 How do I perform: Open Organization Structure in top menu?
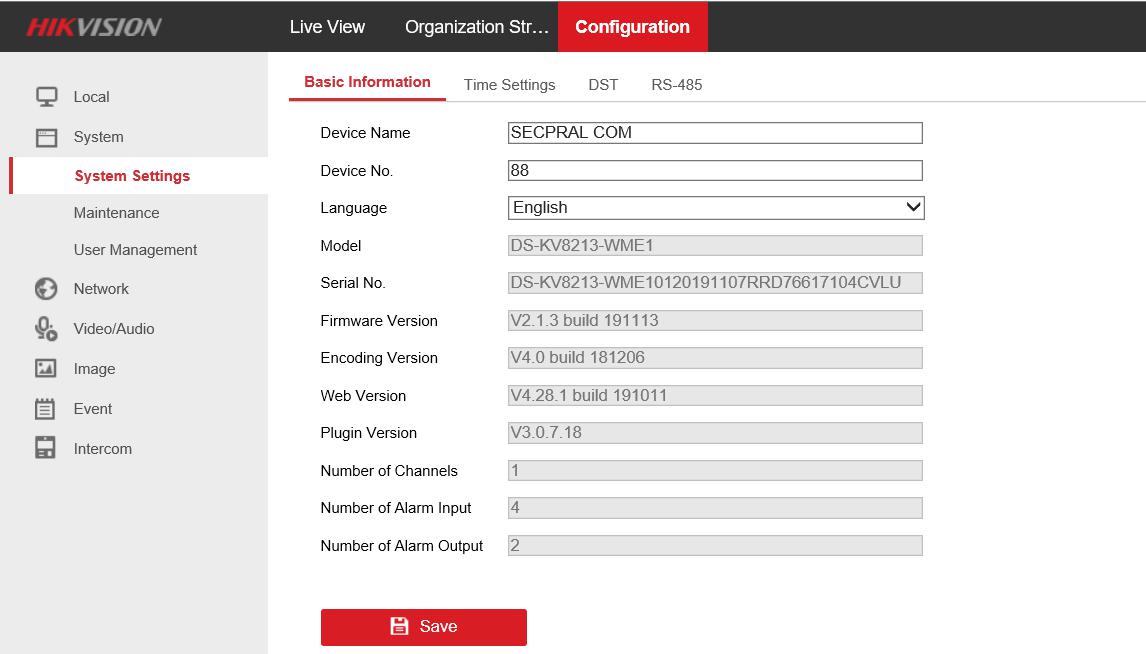[x=477, y=27]
